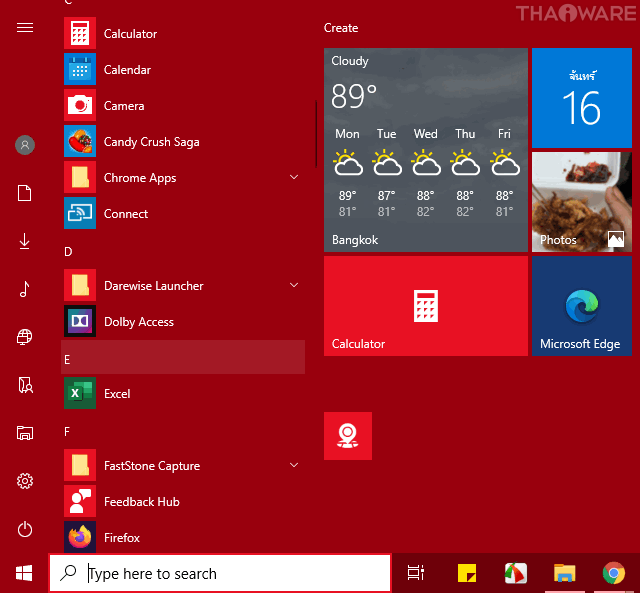Open the Chrome Apps folder icon
Viewport: 640px width, 593px height.
(80, 177)
